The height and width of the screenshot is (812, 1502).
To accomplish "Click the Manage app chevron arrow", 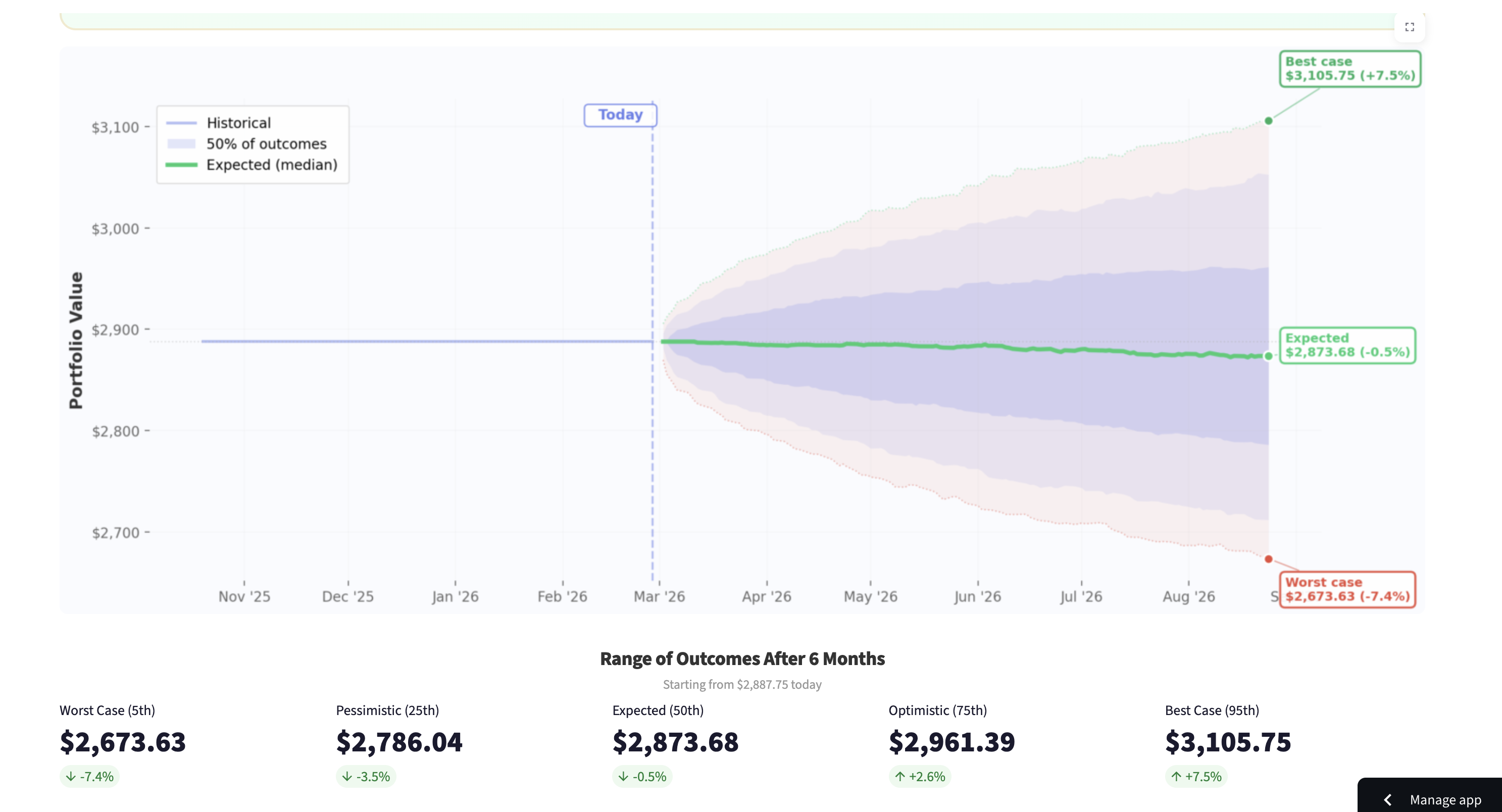I will point(1388,800).
